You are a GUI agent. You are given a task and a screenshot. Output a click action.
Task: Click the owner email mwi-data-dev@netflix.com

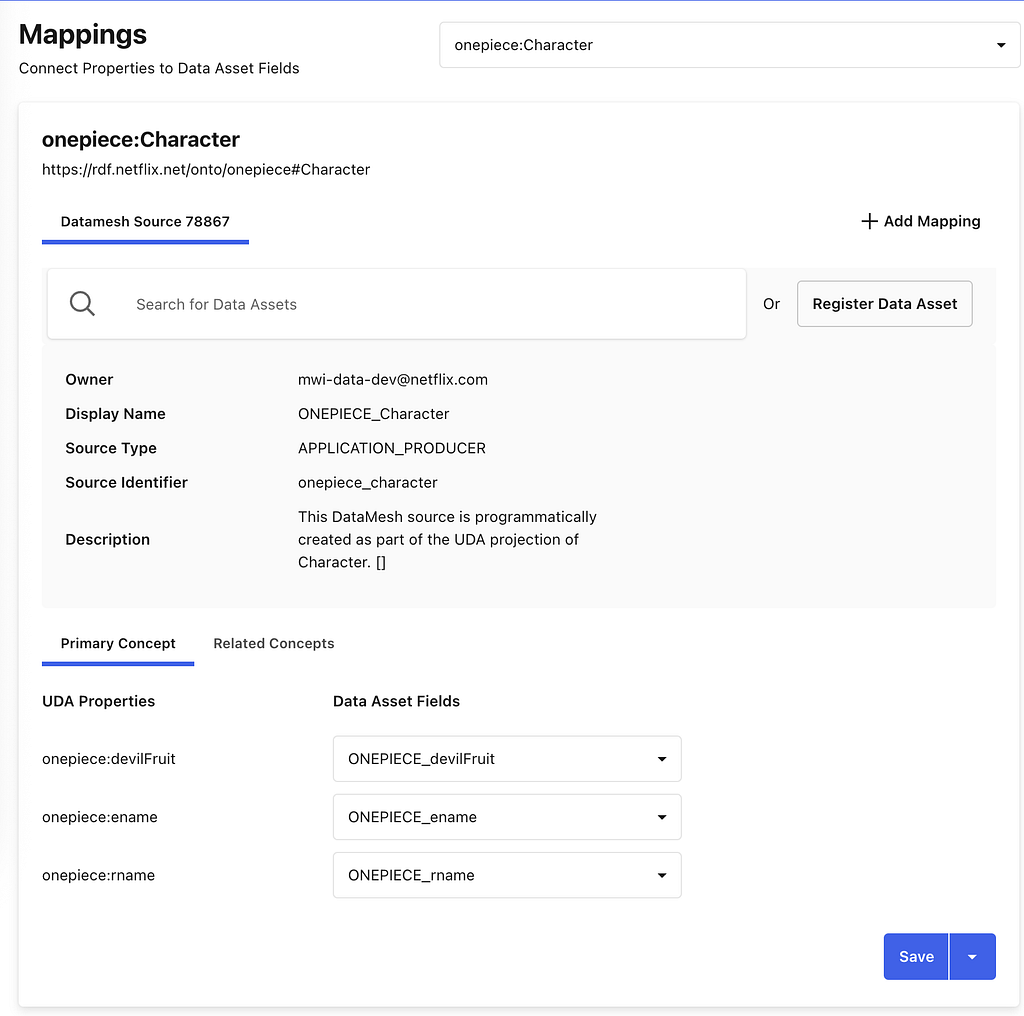click(392, 379)
